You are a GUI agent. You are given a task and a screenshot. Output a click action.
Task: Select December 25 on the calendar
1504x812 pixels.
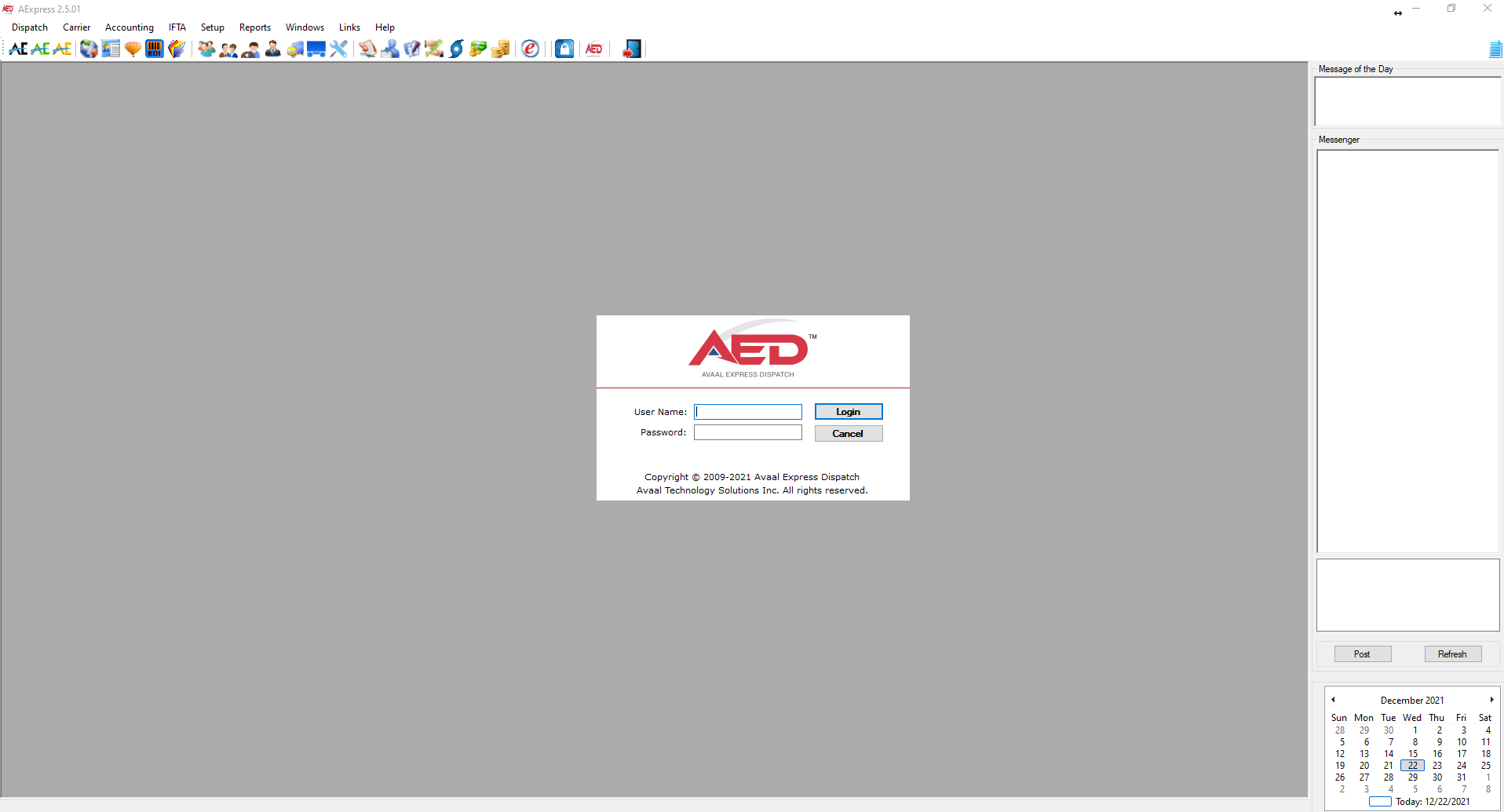1485,765
